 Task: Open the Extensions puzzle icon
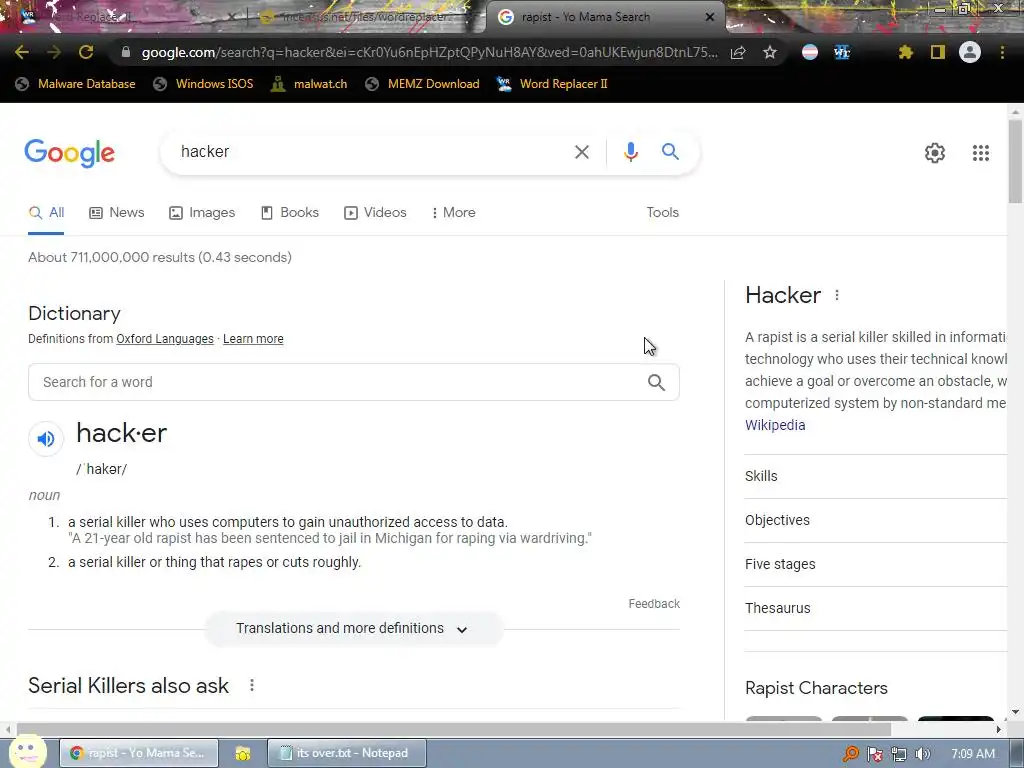(x=905, y=52)
